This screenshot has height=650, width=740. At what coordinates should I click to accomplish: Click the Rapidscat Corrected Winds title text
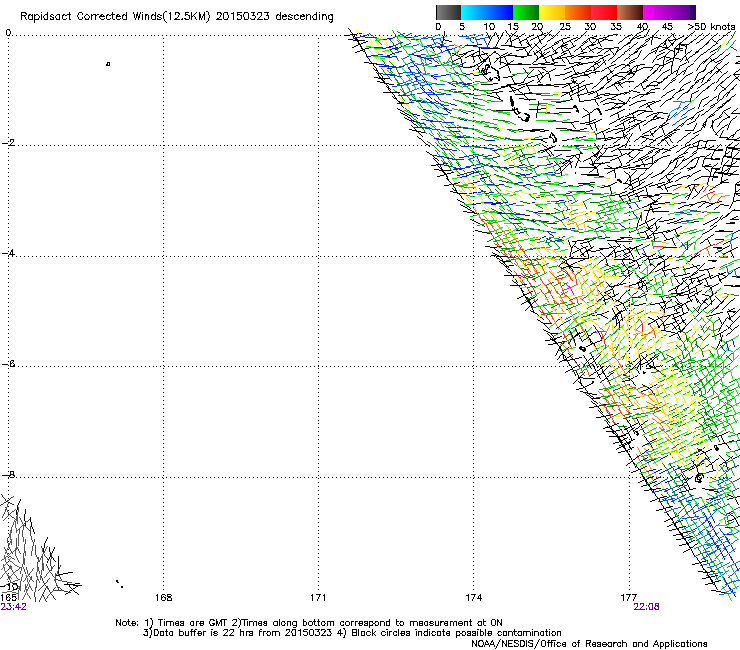tap(177, 17)
